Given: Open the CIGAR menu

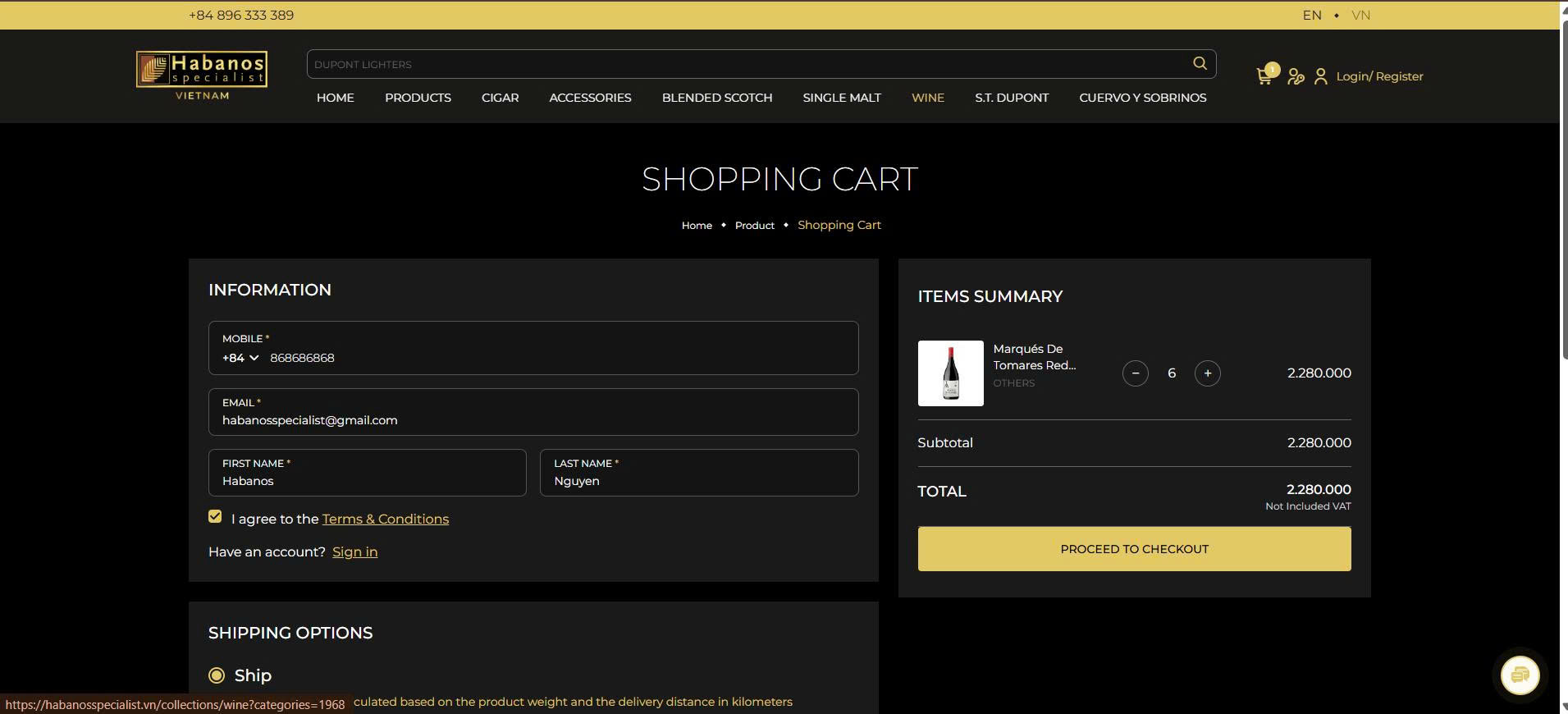Looking at the screenshot, I should 500,98.
